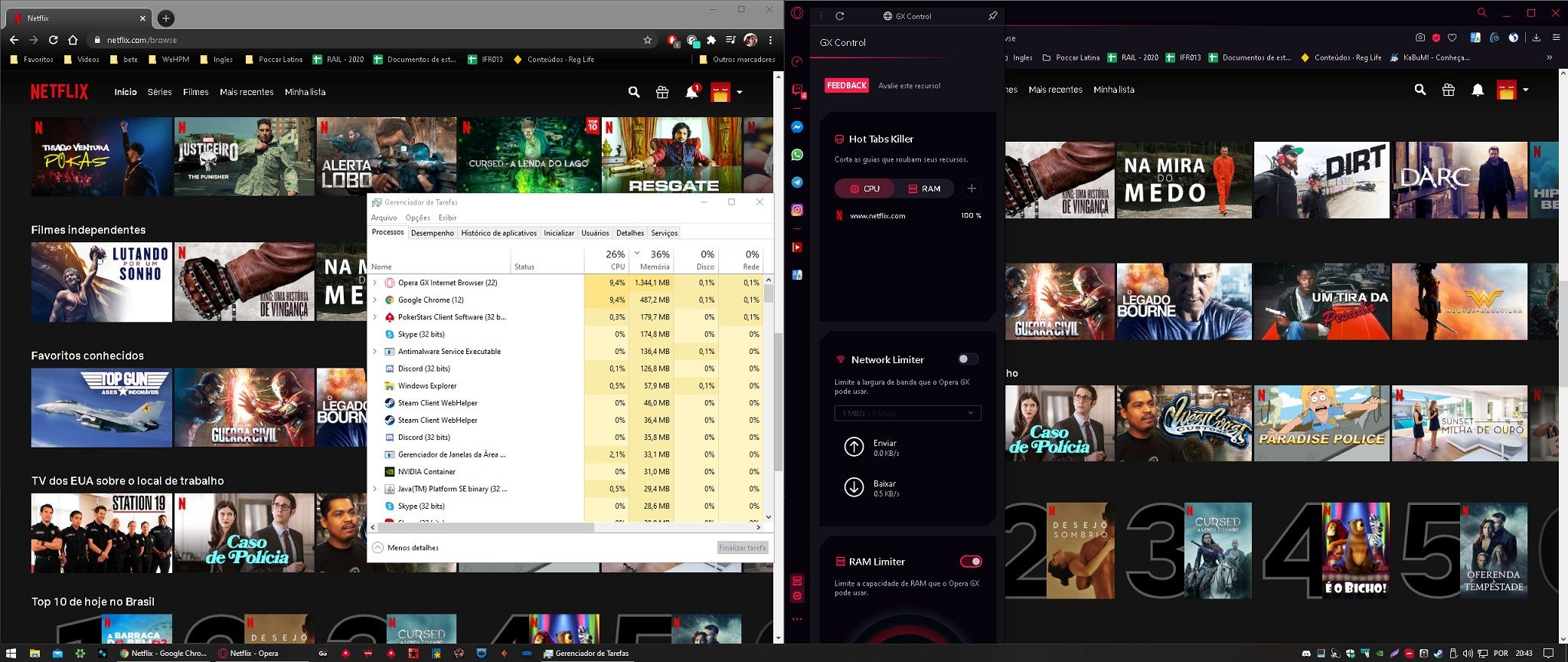This screenshot has width=1568, height=662.
Task: Click the GX Control speedometer sidebar icon
Action: (x=797, y=62)
